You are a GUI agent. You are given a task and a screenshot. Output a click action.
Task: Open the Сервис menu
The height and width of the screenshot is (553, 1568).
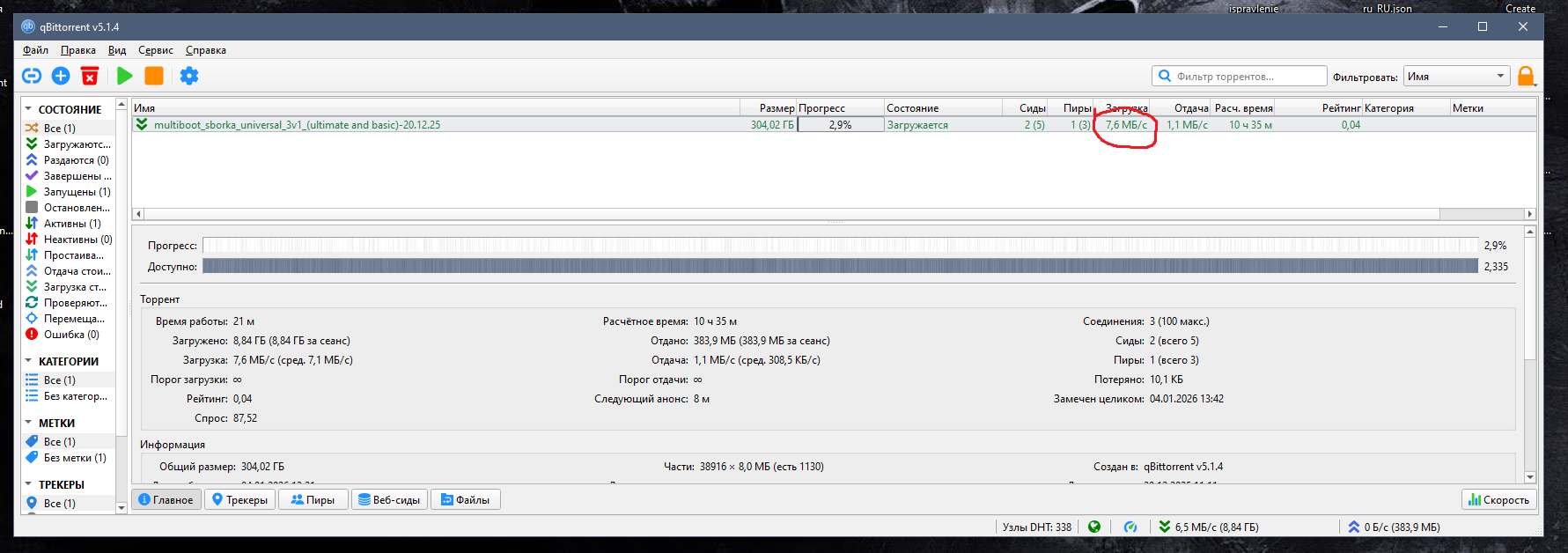click(x=156, y=50)
